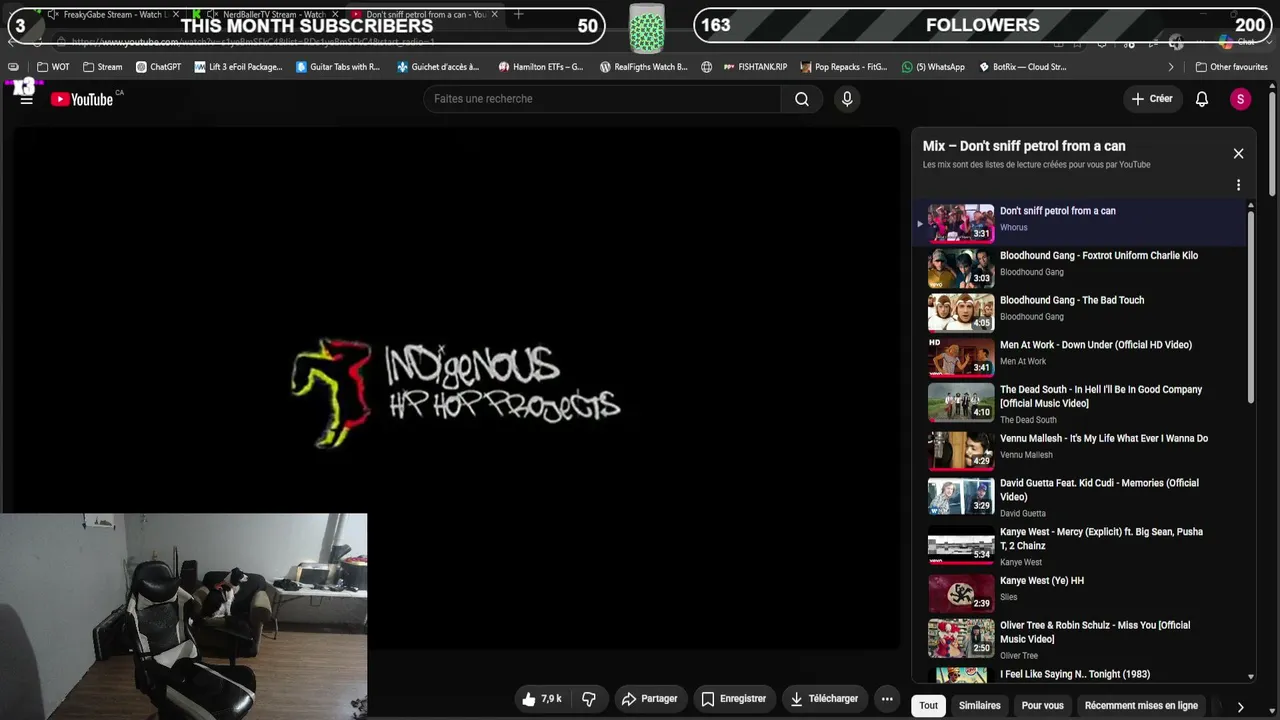
Task: Play David Guetta Memories from playlist
Action: pos(1082,497)
